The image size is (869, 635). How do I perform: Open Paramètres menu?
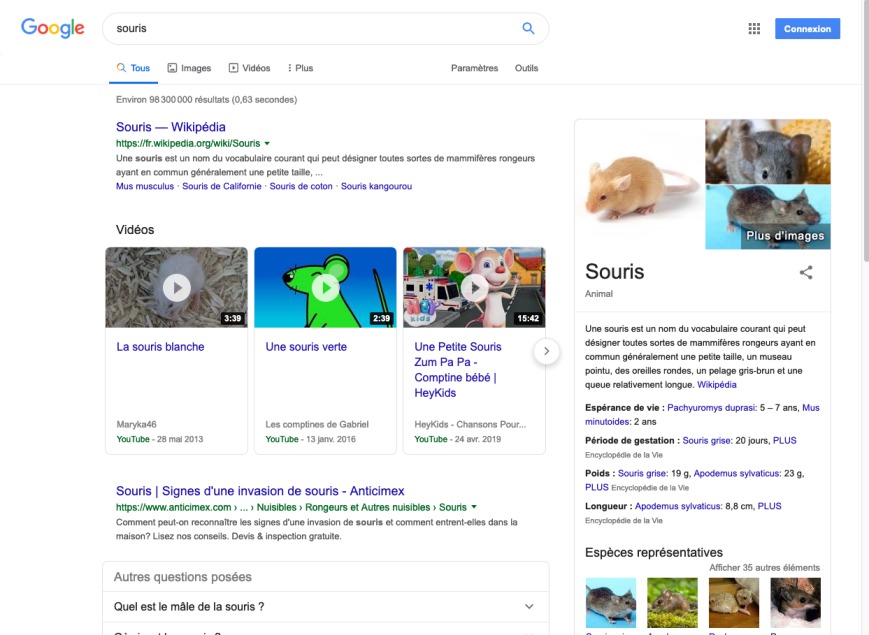[474, 68]
